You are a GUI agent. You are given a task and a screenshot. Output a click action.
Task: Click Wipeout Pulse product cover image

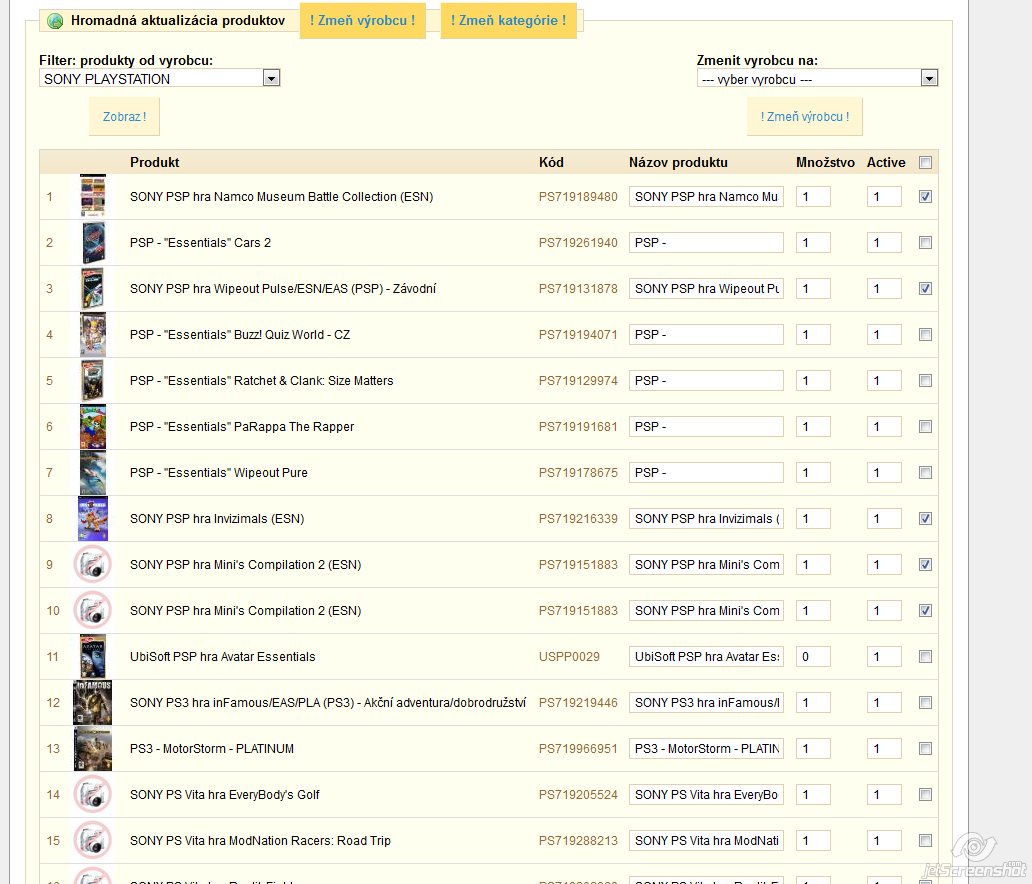[93, 288]
